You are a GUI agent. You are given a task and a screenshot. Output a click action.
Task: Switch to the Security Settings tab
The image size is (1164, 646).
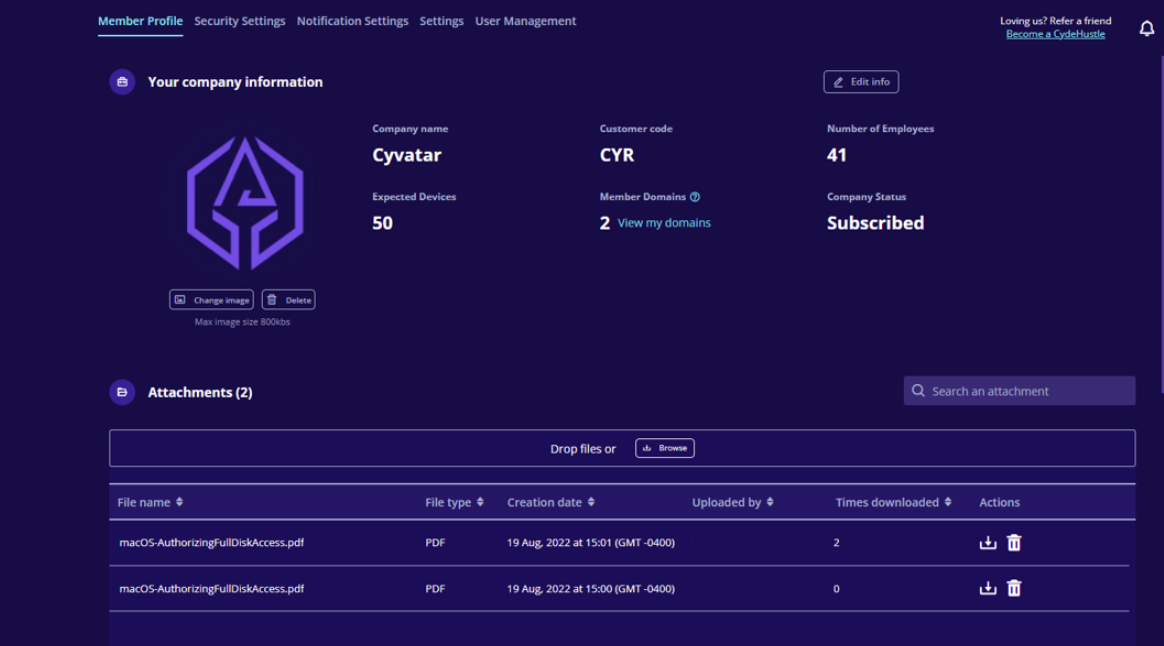coord(239,20)
